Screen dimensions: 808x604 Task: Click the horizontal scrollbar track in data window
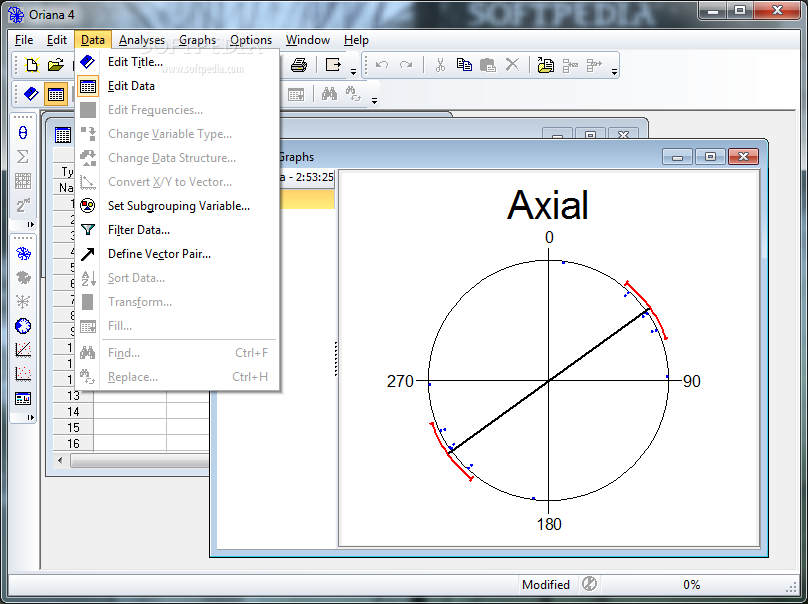(x=139, y=460)
